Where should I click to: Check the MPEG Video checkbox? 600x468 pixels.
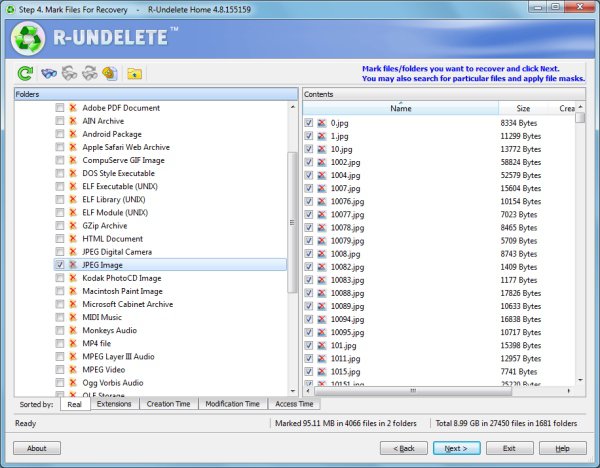click(60, 370)
